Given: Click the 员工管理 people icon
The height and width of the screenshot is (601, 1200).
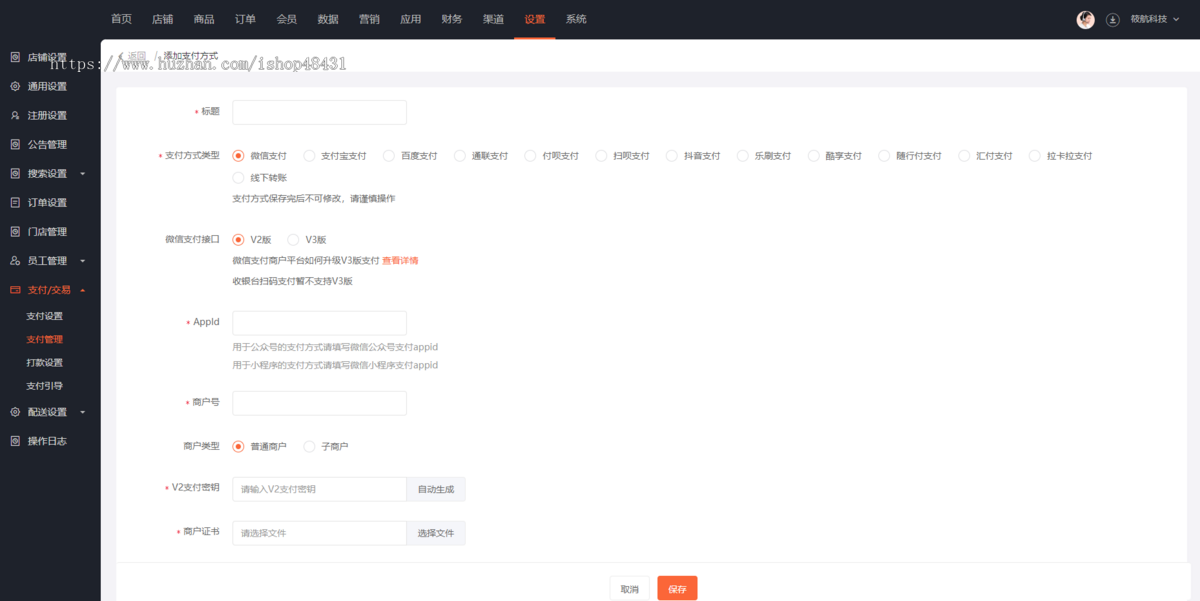Looking at the screenshot, I should click(x=15, y=260).
